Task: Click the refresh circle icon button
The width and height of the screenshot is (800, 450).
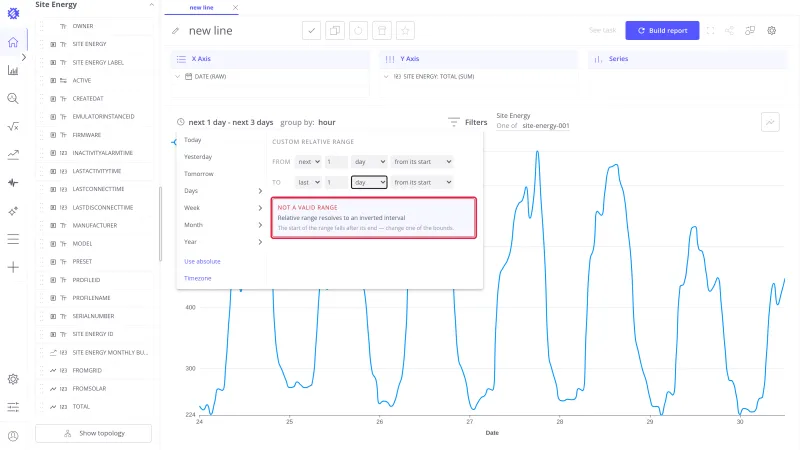Action: click(x=358, y=31)
